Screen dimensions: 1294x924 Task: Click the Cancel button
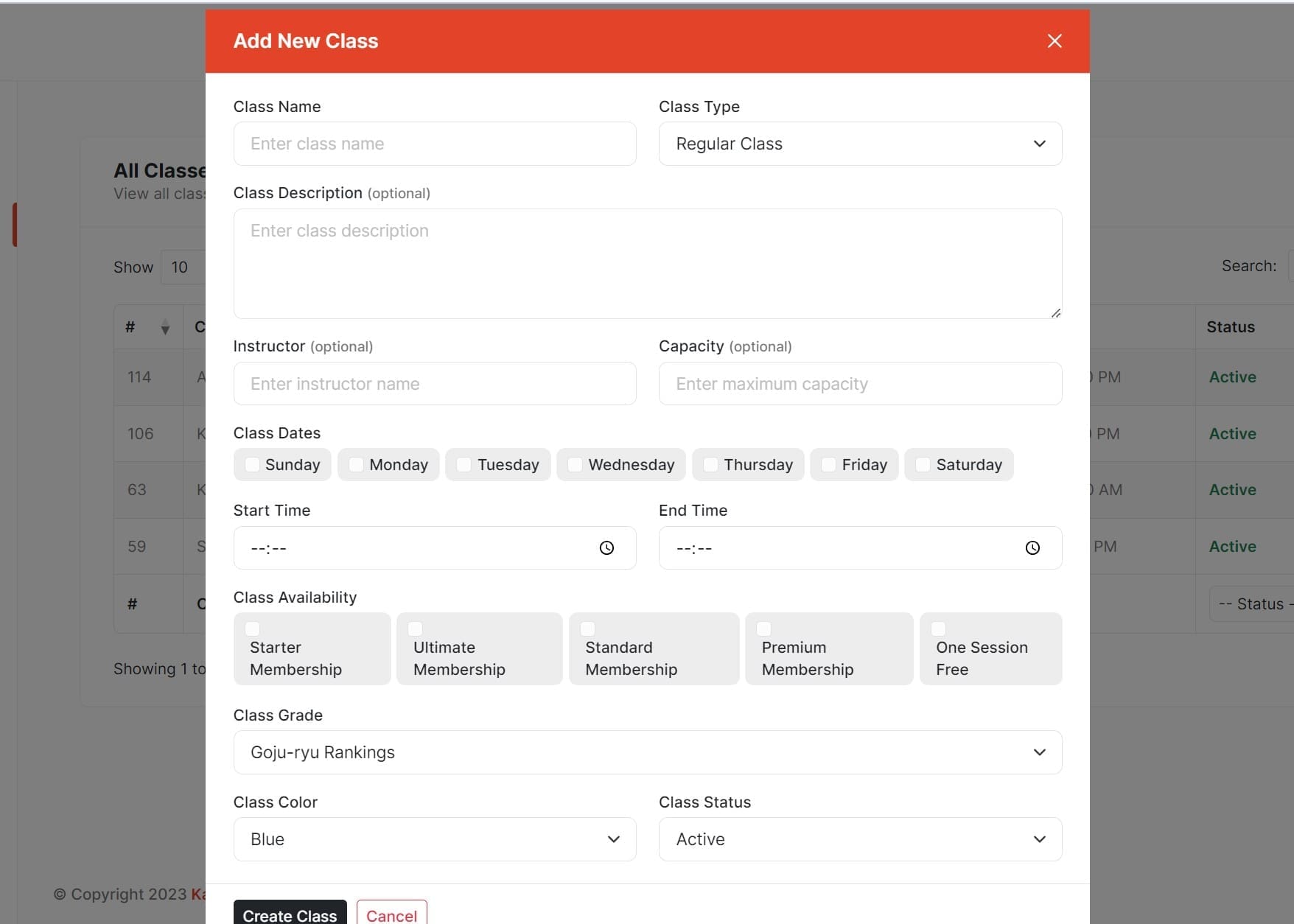[x=391, y=914]
